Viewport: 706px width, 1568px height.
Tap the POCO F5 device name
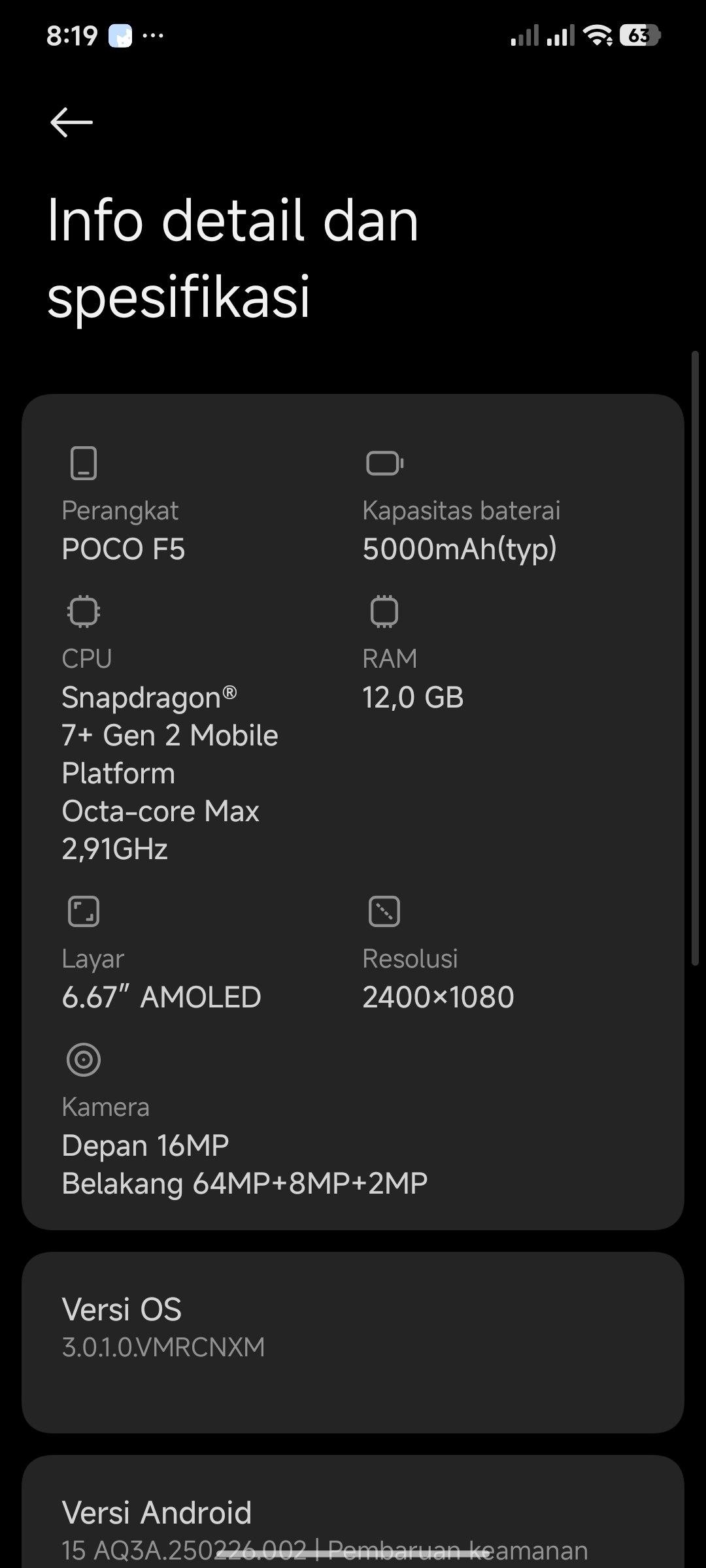(x=124, y=549)
